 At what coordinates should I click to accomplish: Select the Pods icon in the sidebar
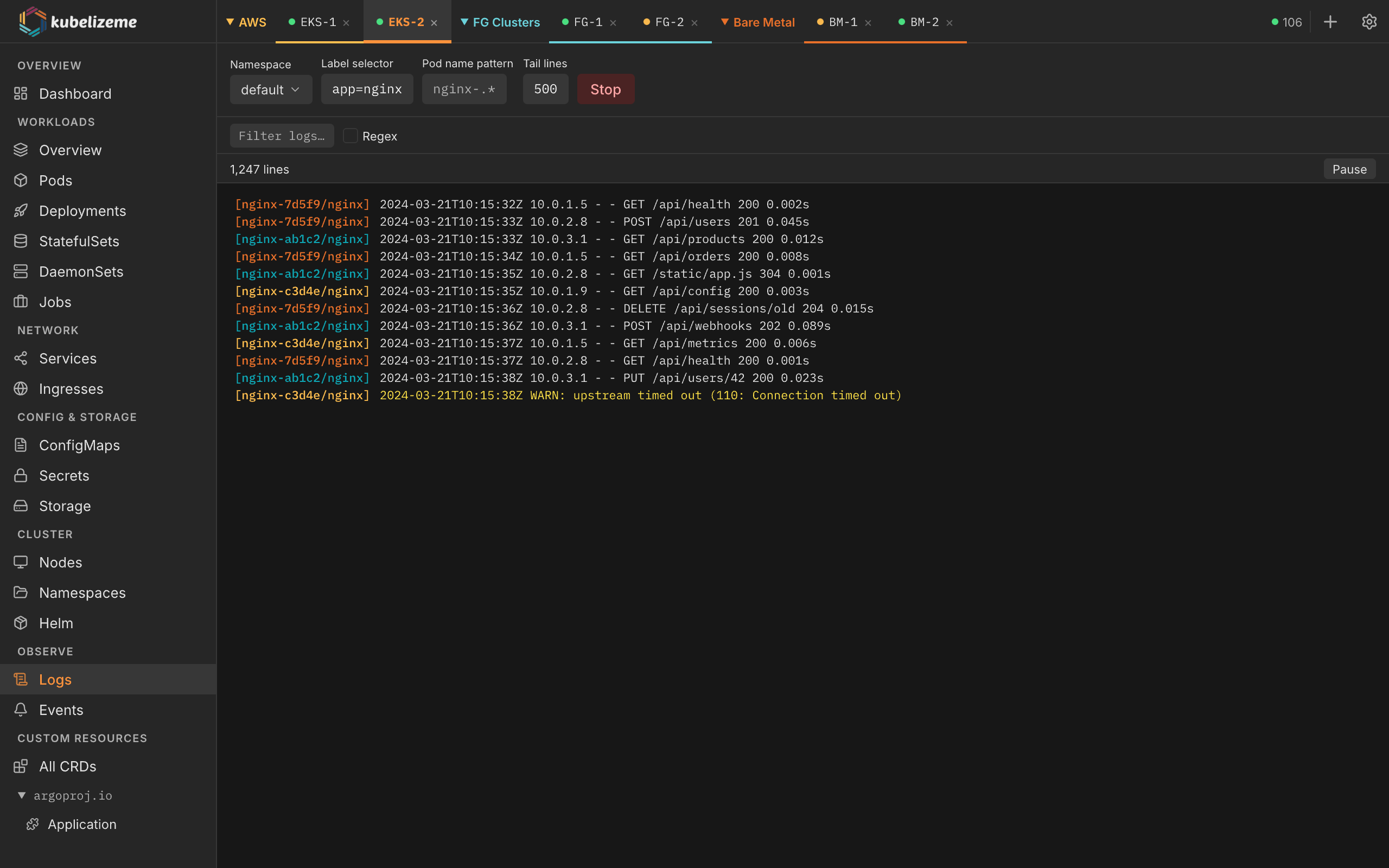pos(21,180)
